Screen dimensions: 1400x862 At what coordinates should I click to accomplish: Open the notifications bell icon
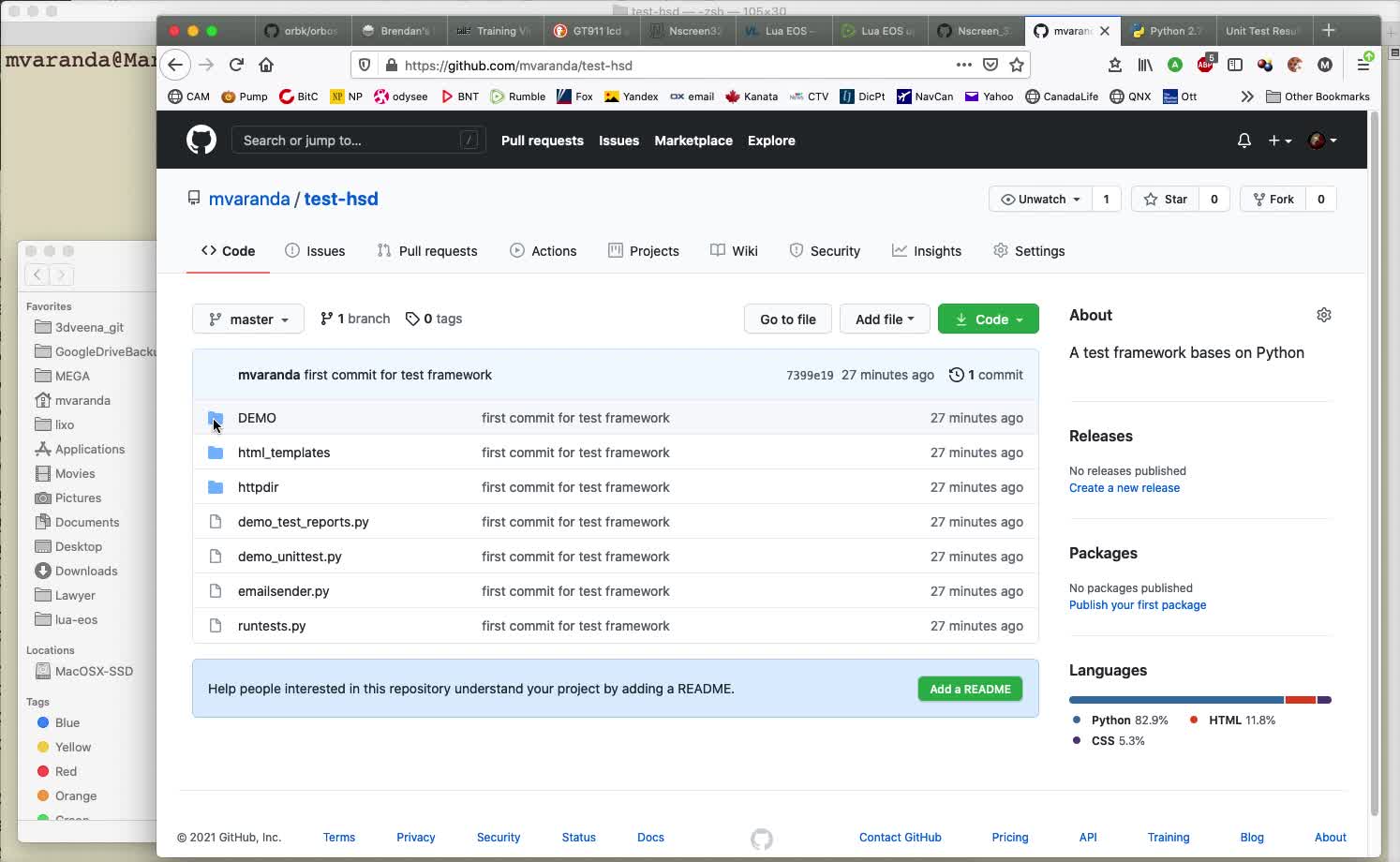pyautogui.click(x=1244, y=141)
